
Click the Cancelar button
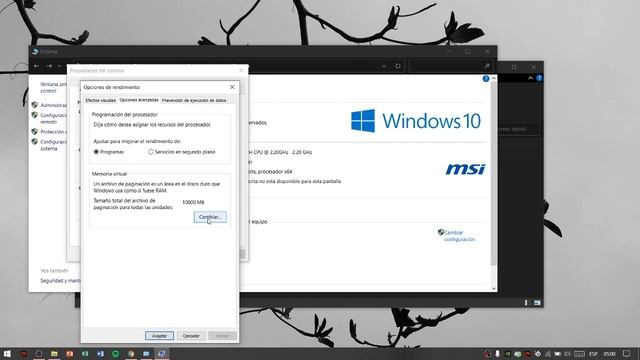tap(191, 336)
